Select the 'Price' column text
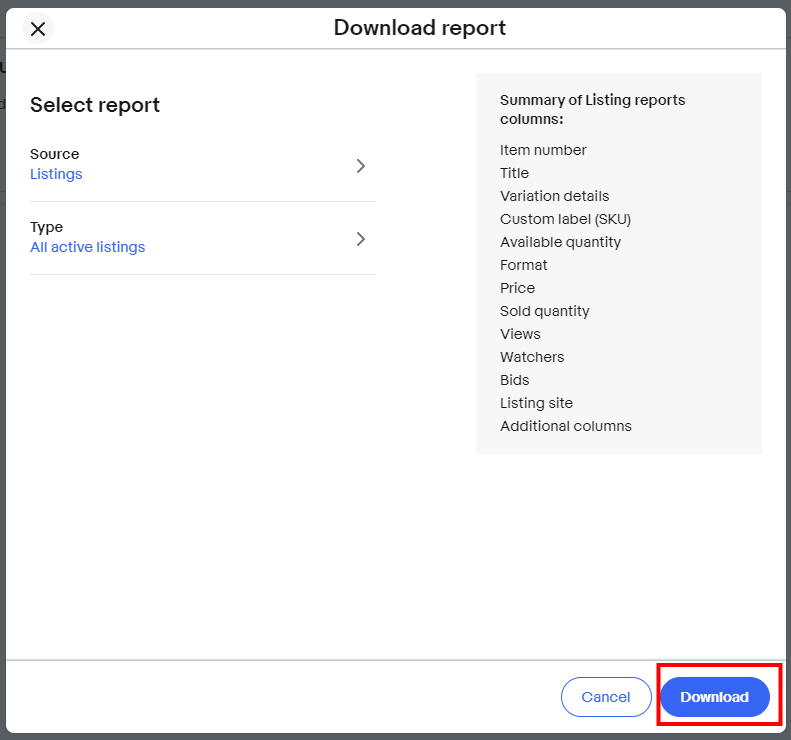Viewport: 791px width, 740px height. 517,288
